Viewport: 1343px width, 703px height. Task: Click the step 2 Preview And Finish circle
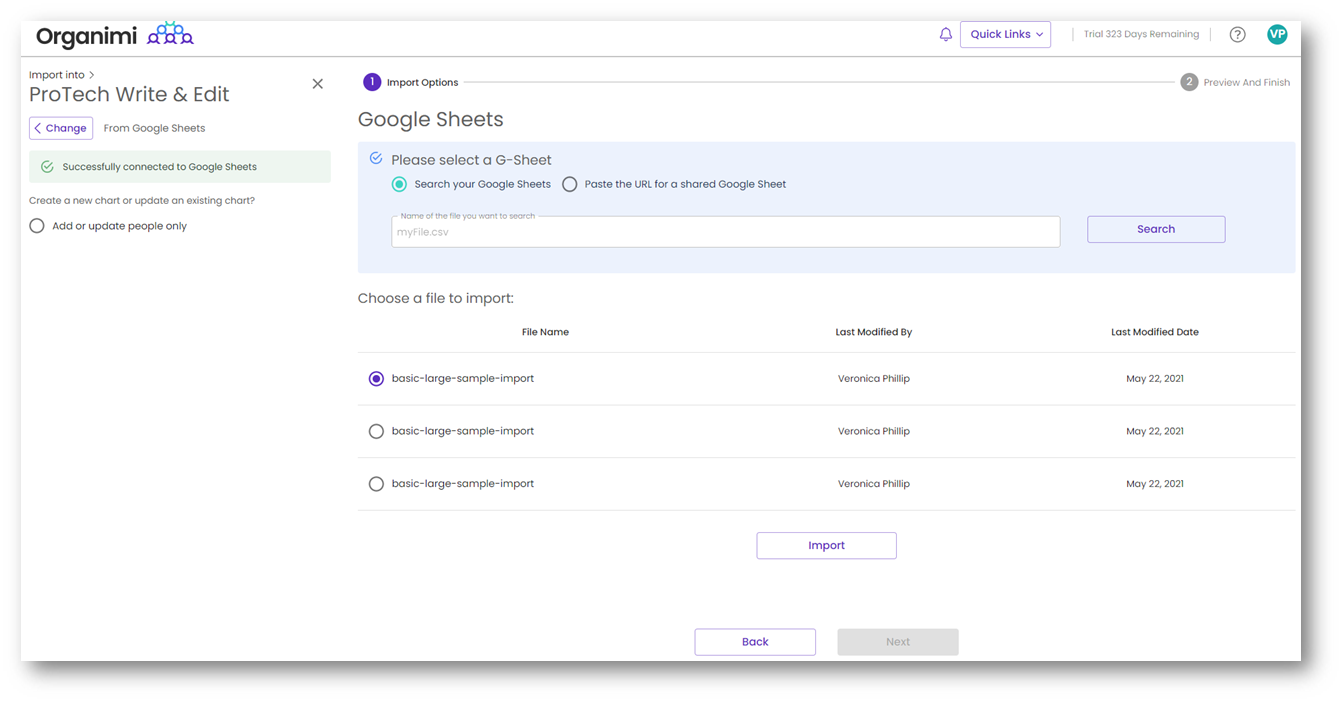(x=1188, y=82)
